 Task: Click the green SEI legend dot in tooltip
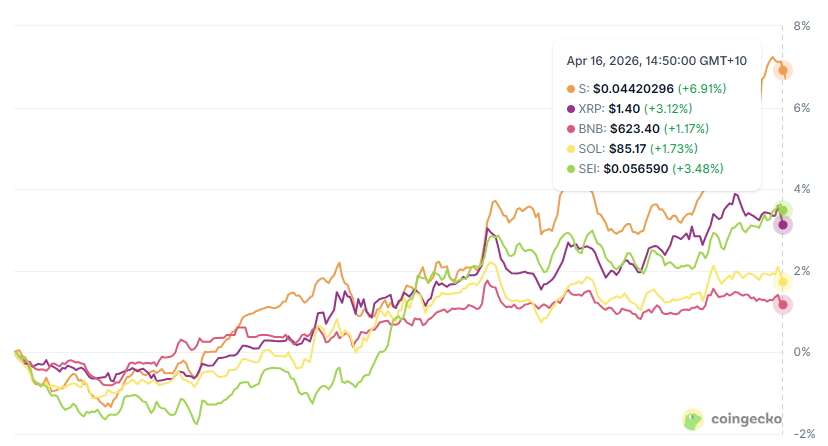pyautogui.click(x=571, y=169)
